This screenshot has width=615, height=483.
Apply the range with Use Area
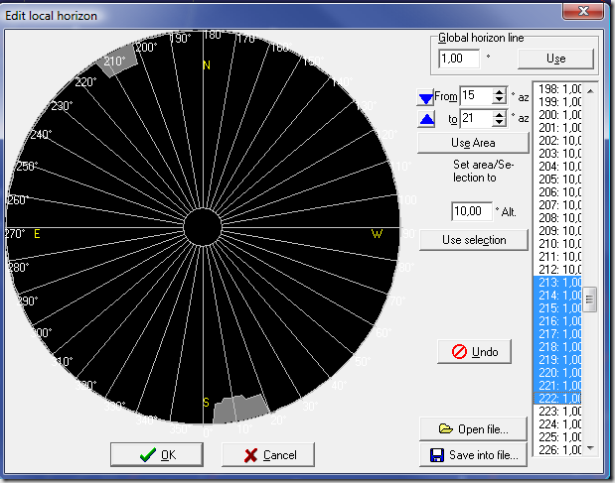coord(473,143)
